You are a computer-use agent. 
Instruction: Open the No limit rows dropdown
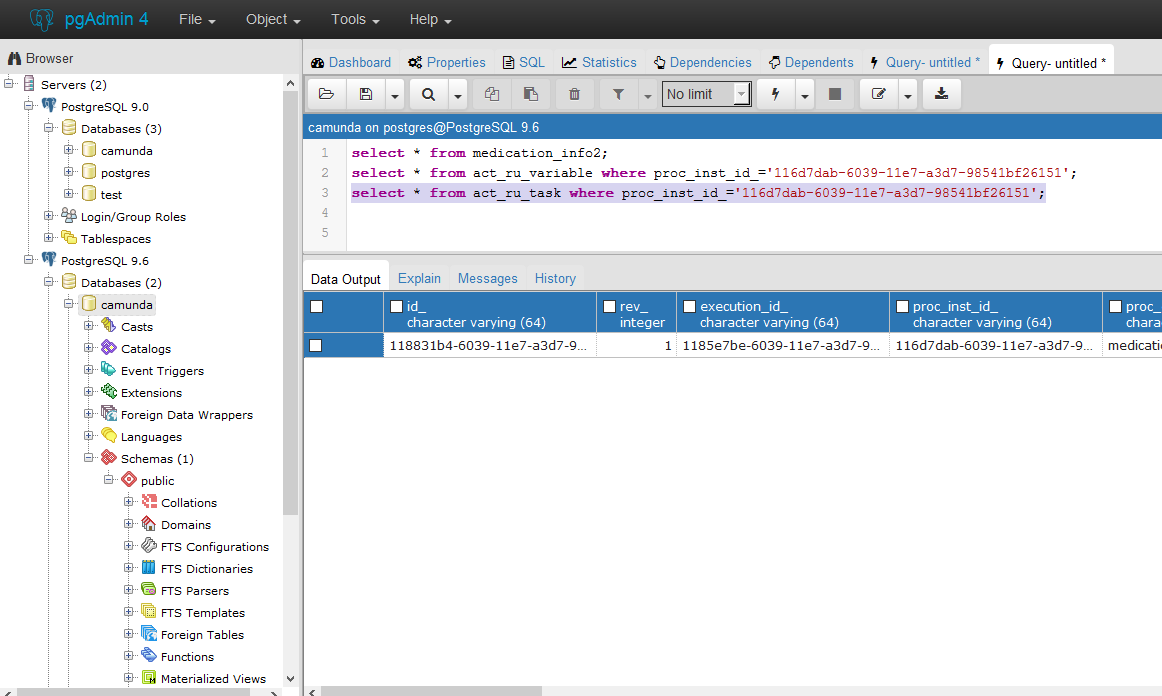[x=706, y=94]
